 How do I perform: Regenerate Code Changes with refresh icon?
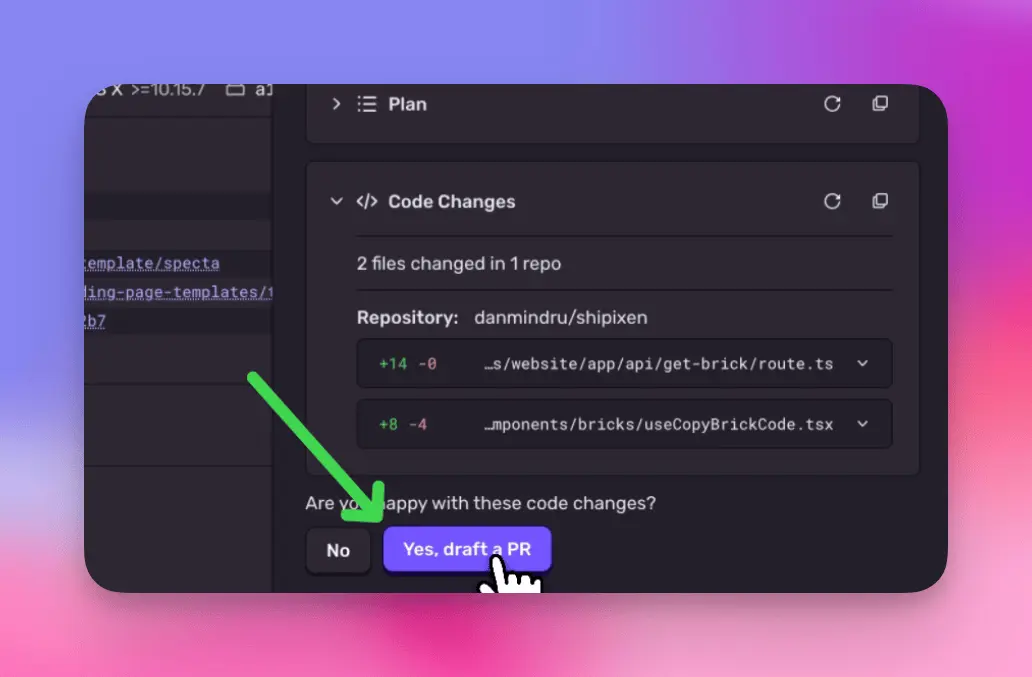[833, 201]
